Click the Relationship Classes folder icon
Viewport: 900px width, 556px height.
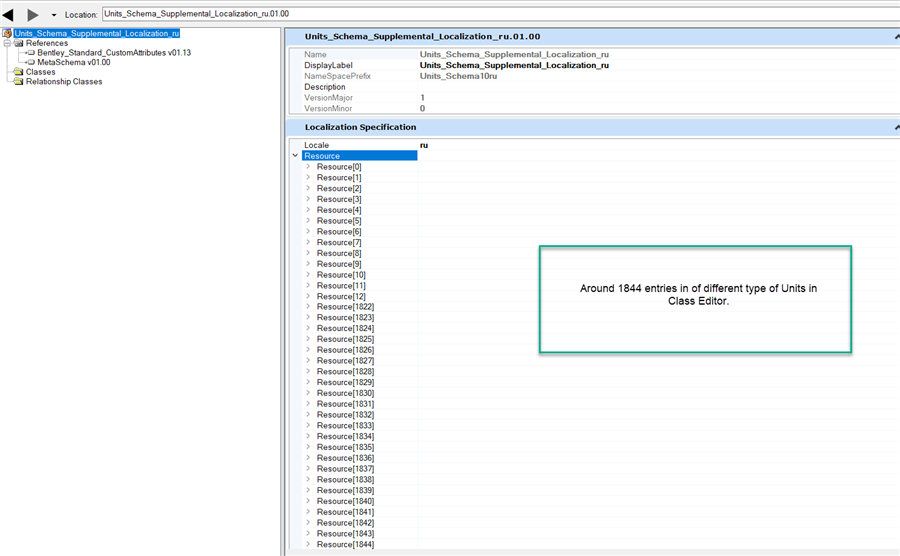pos(18,81)
